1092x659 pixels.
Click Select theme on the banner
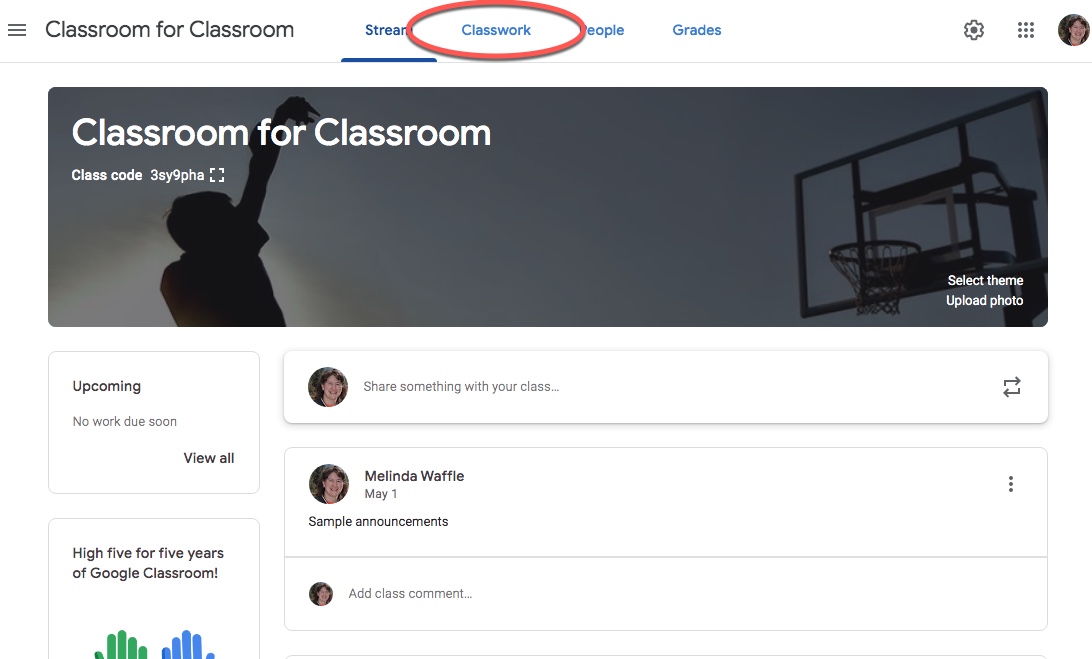tap(985, 280)
